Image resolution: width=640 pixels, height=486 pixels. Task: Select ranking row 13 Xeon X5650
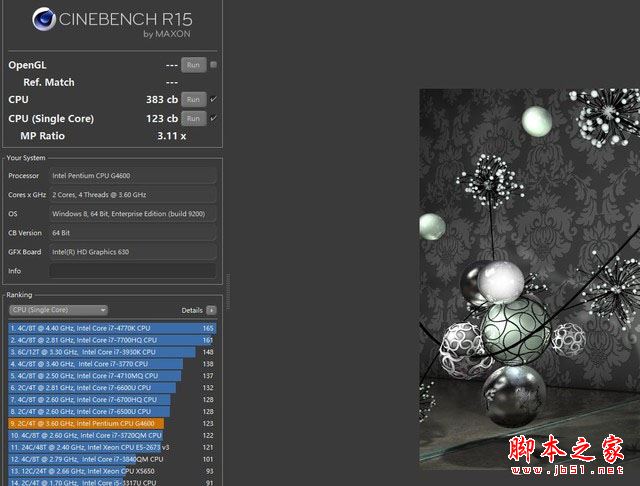point(112,471)
